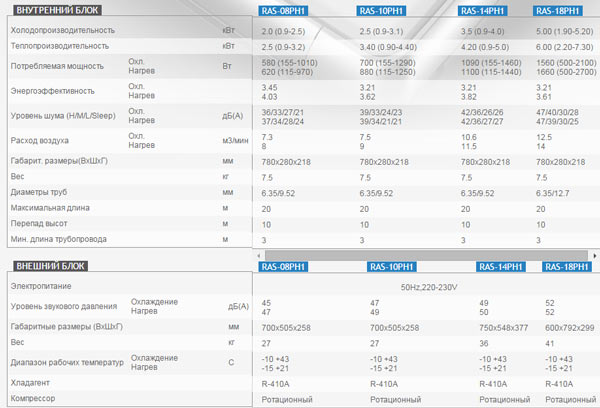Click RAS-08PH1 header in the indoor unit table

(x=283, y=11)
